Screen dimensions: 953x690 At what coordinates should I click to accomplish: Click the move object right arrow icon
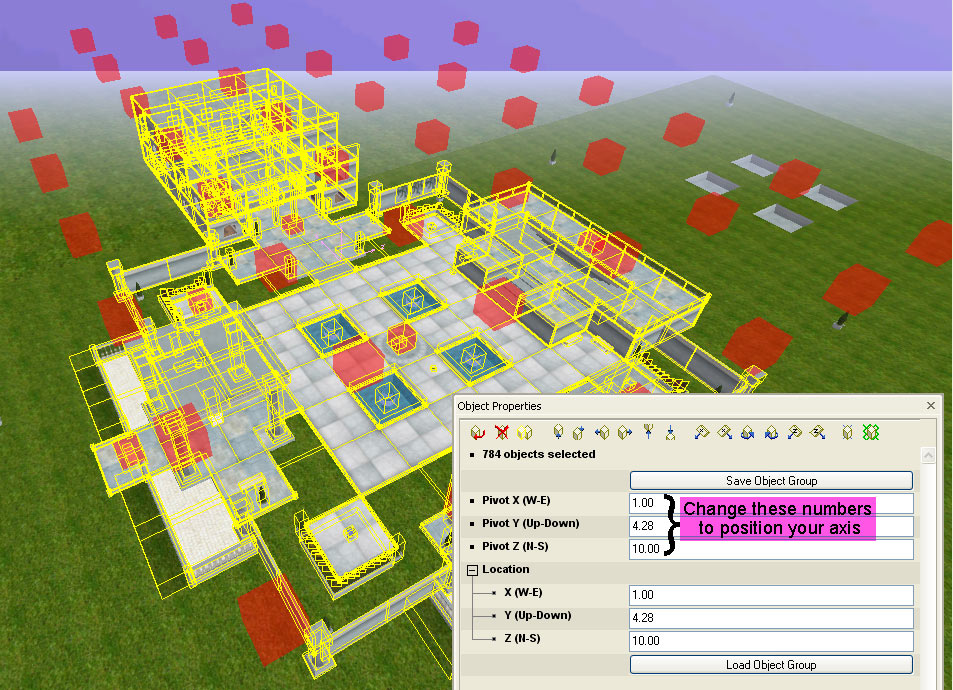pos(624,432)
